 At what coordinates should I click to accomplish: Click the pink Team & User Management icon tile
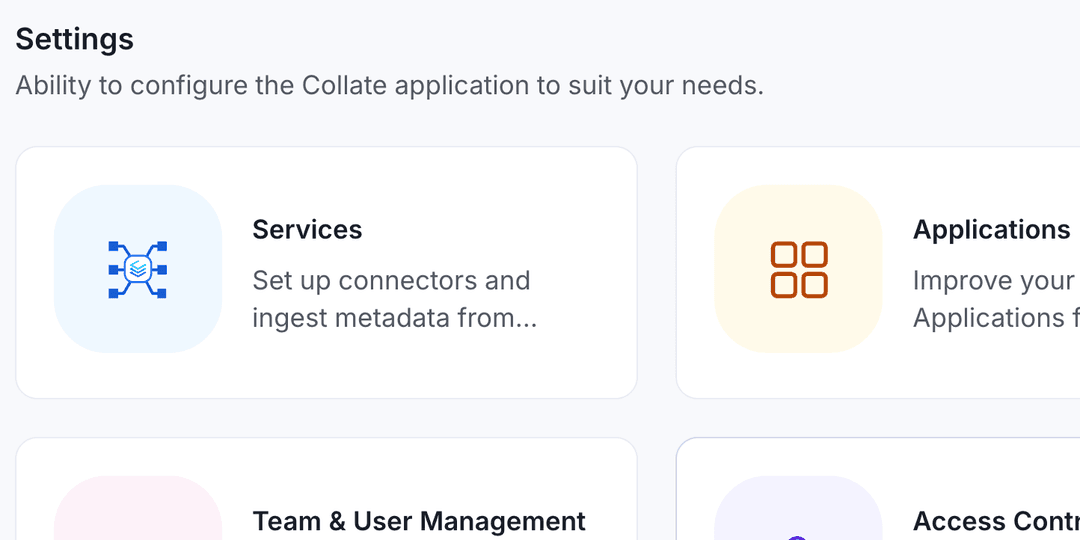138,510
